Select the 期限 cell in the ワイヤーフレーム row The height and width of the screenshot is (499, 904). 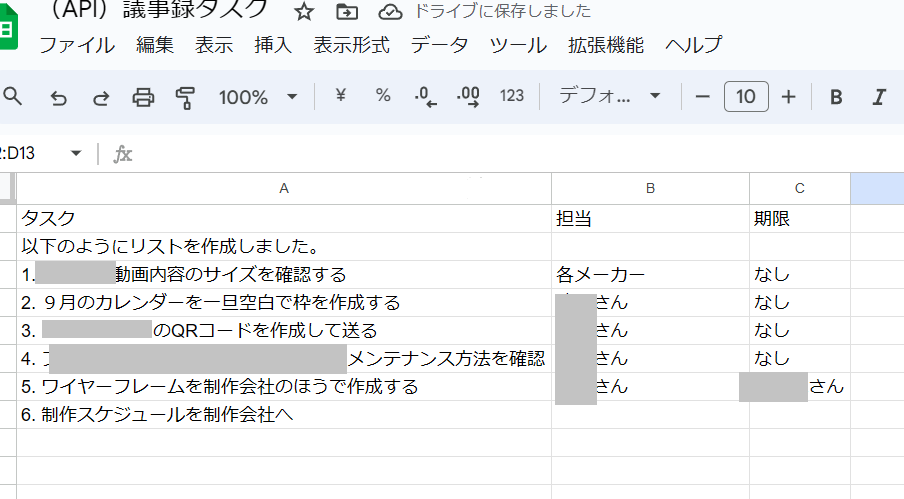tap(800, 387)
